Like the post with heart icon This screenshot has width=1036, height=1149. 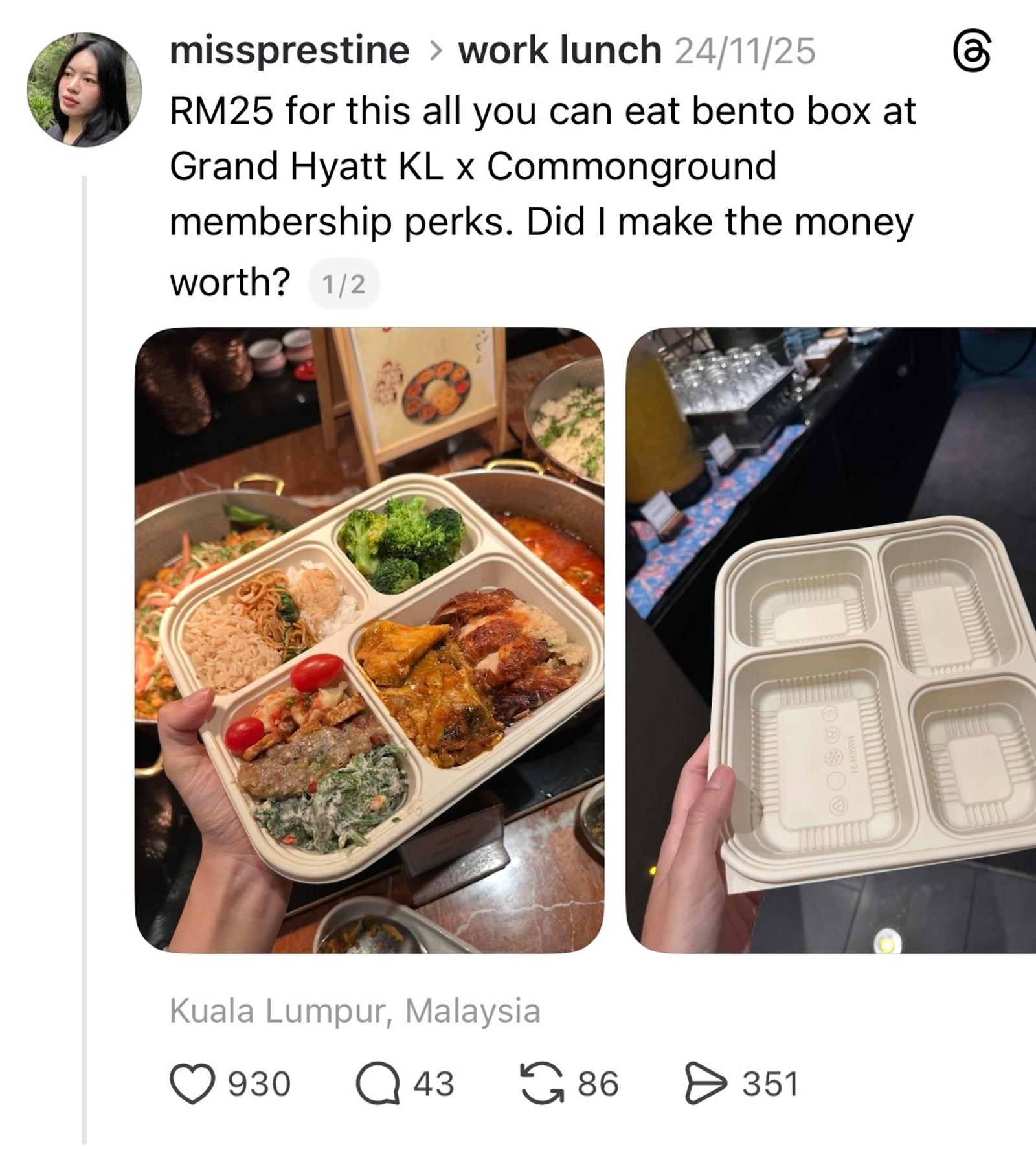(192, 1084)
